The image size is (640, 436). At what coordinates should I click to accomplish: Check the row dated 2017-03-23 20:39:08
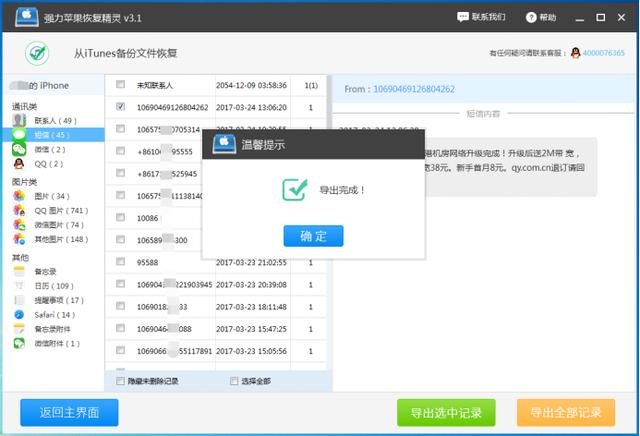[120, 283]
